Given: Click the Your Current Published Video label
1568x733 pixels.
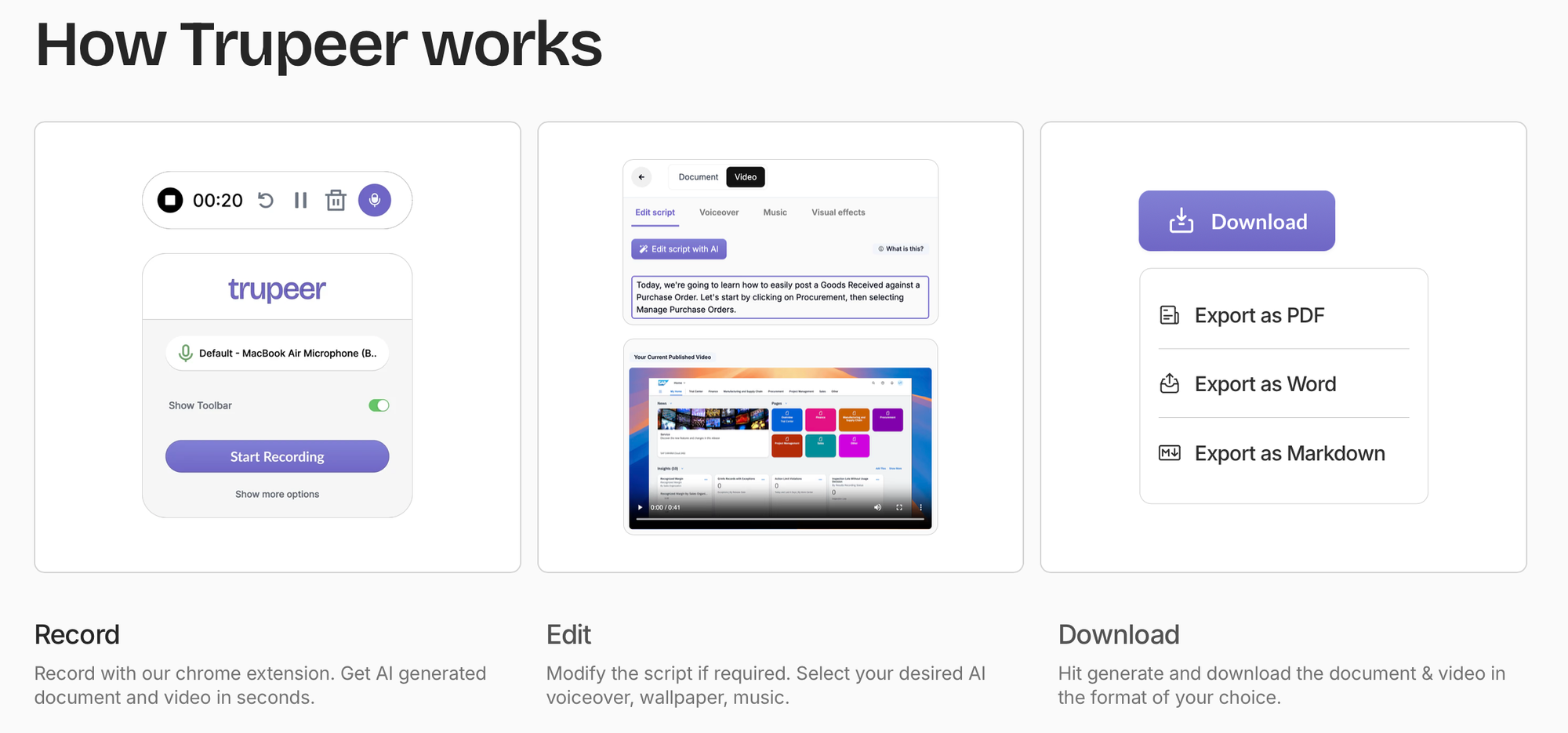Looking at the screenshot, I should coord(672,357).
